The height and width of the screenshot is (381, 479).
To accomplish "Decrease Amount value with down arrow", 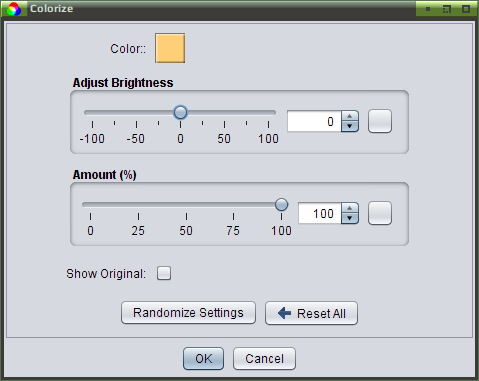I will click(350, 218).
